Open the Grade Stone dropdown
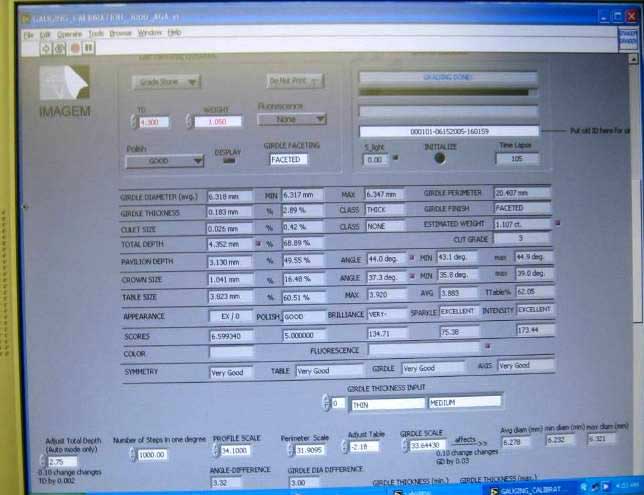Viewport: 644px width, 495px height. point(166,82)
